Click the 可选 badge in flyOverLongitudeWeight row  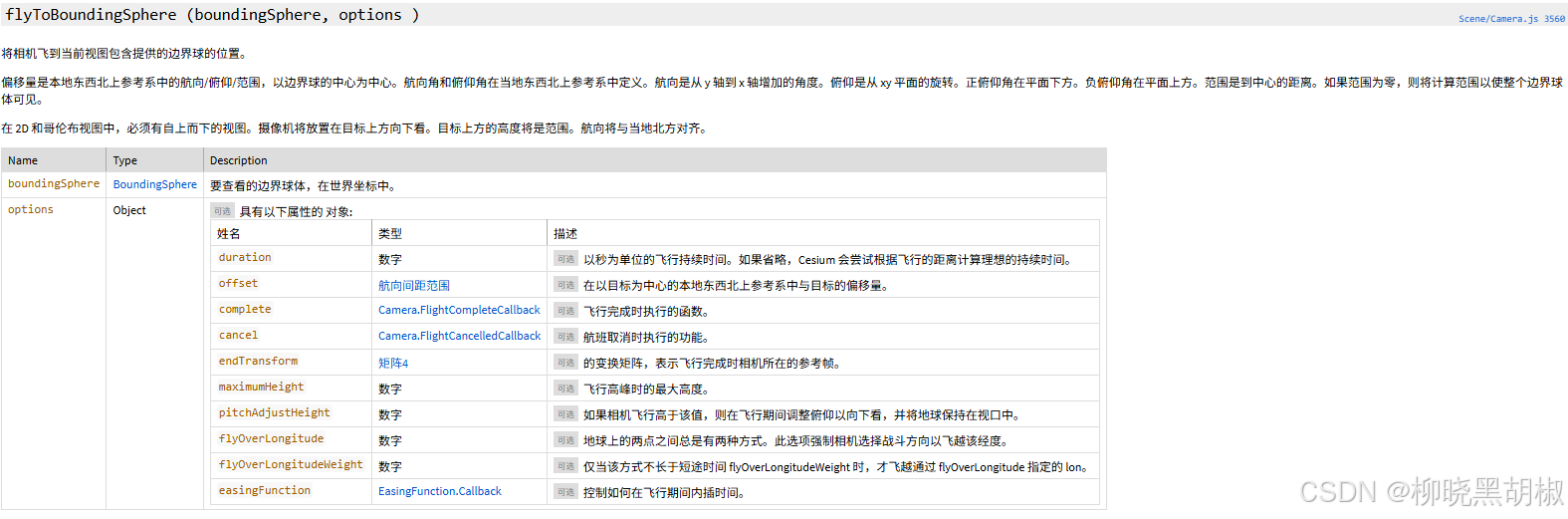[x=565, y=466]
